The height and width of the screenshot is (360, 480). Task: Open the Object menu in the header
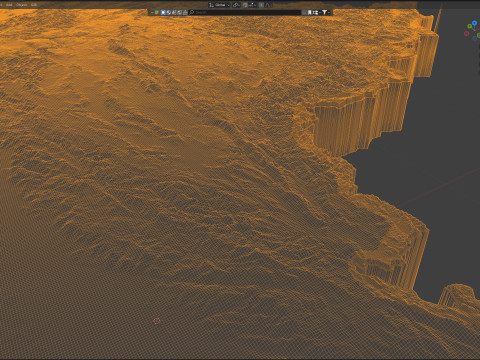(x=22, y=5)
